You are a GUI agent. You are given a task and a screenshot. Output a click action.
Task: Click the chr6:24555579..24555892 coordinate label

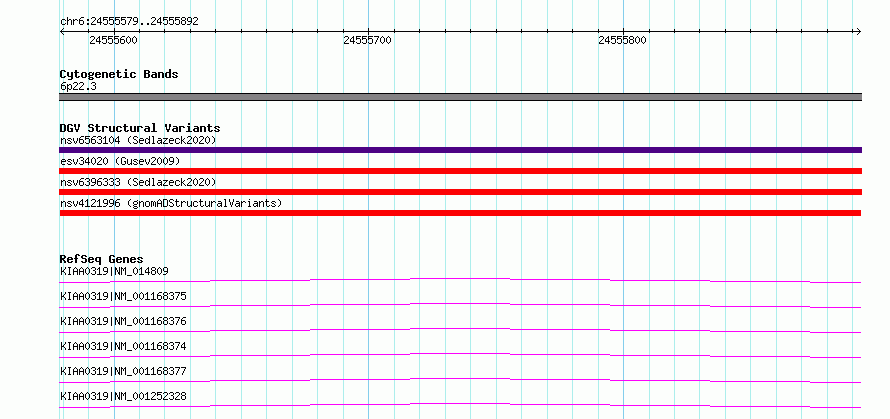[x=129, y=22]
